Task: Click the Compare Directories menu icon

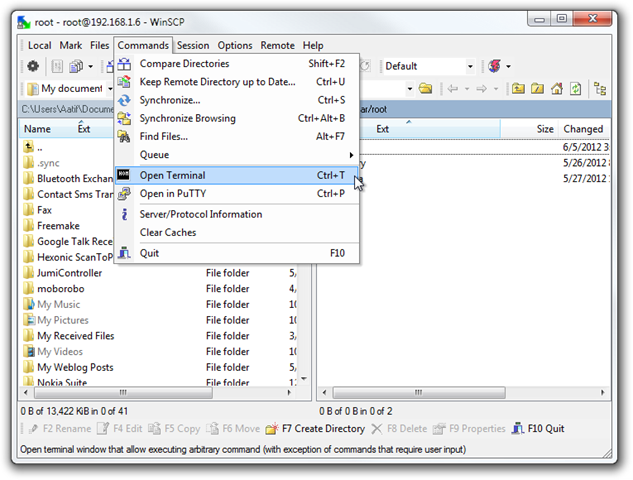Action: coord(124,64)
